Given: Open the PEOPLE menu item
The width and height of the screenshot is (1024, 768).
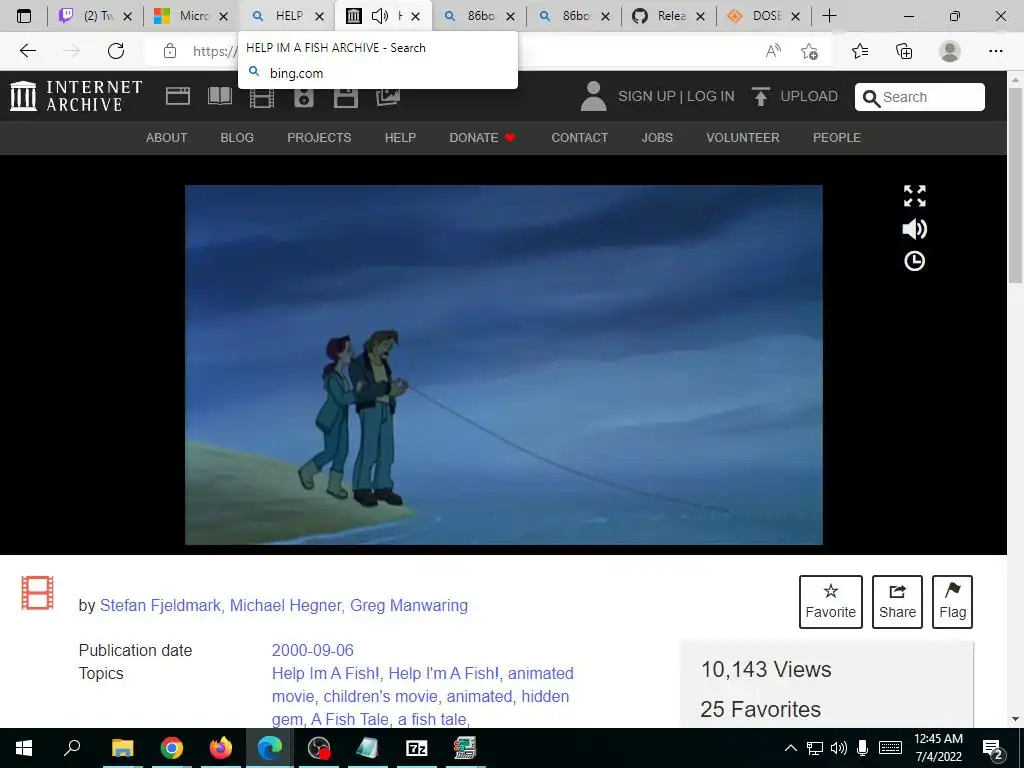Looking at the screenshot, I should coord(837,138).
